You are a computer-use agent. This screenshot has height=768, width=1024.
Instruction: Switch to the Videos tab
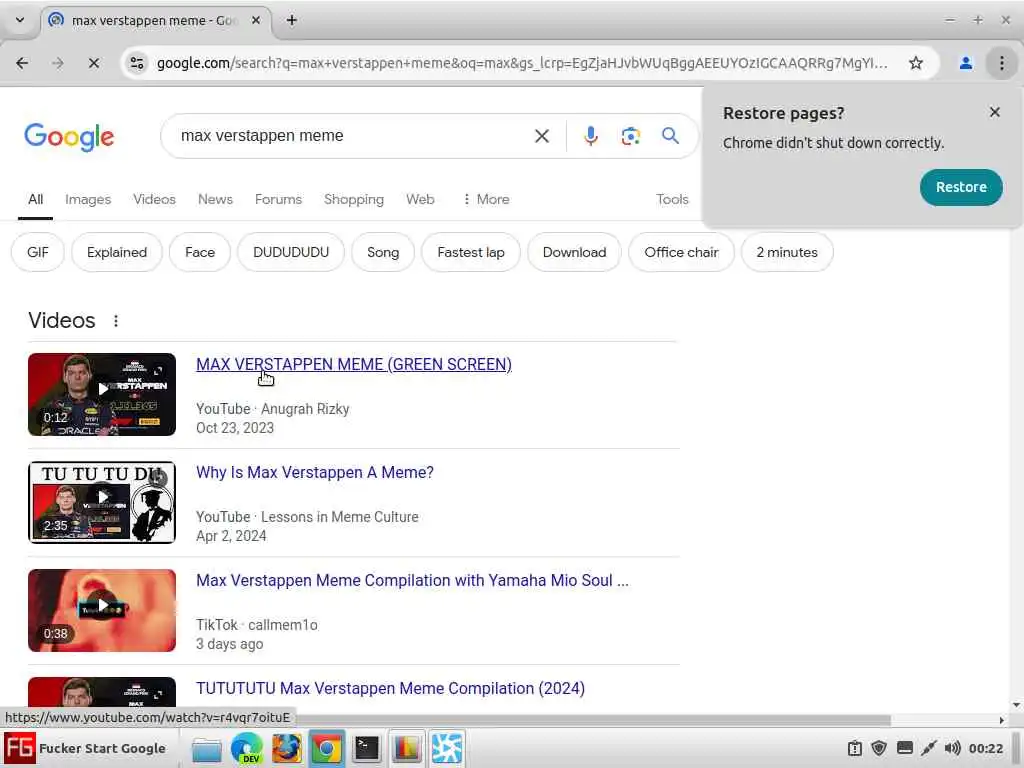coord(154,200)
